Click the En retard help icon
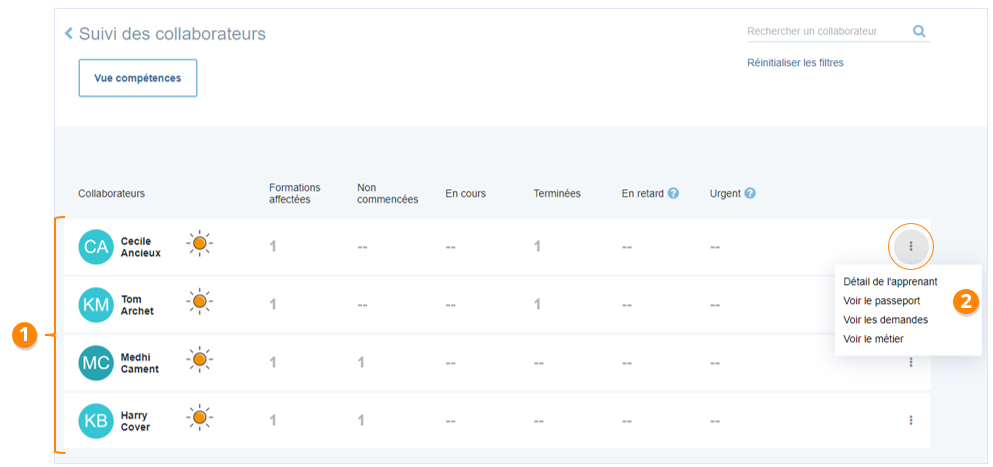The height and width of the screenshot is (467, 993). click(673, 193)
